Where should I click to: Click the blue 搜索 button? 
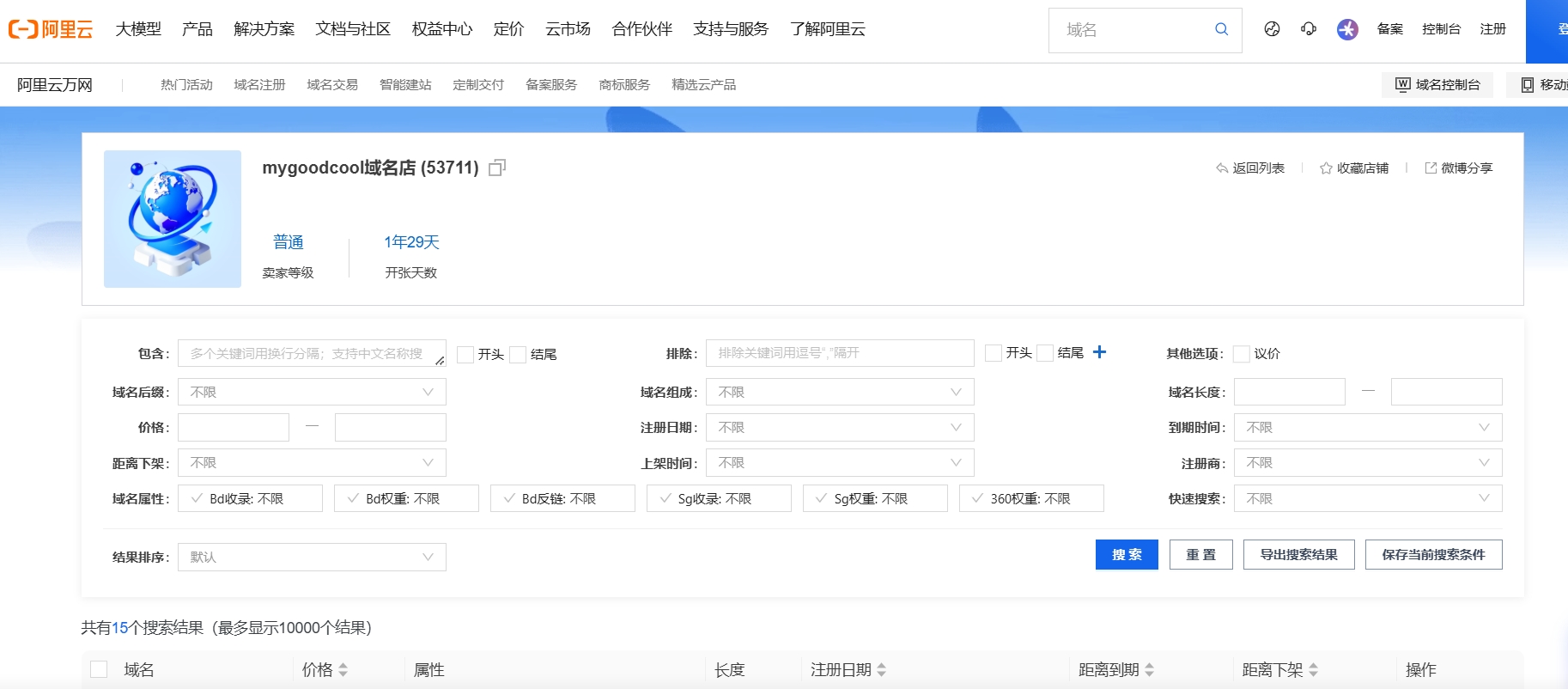[x=1127, y=555]
